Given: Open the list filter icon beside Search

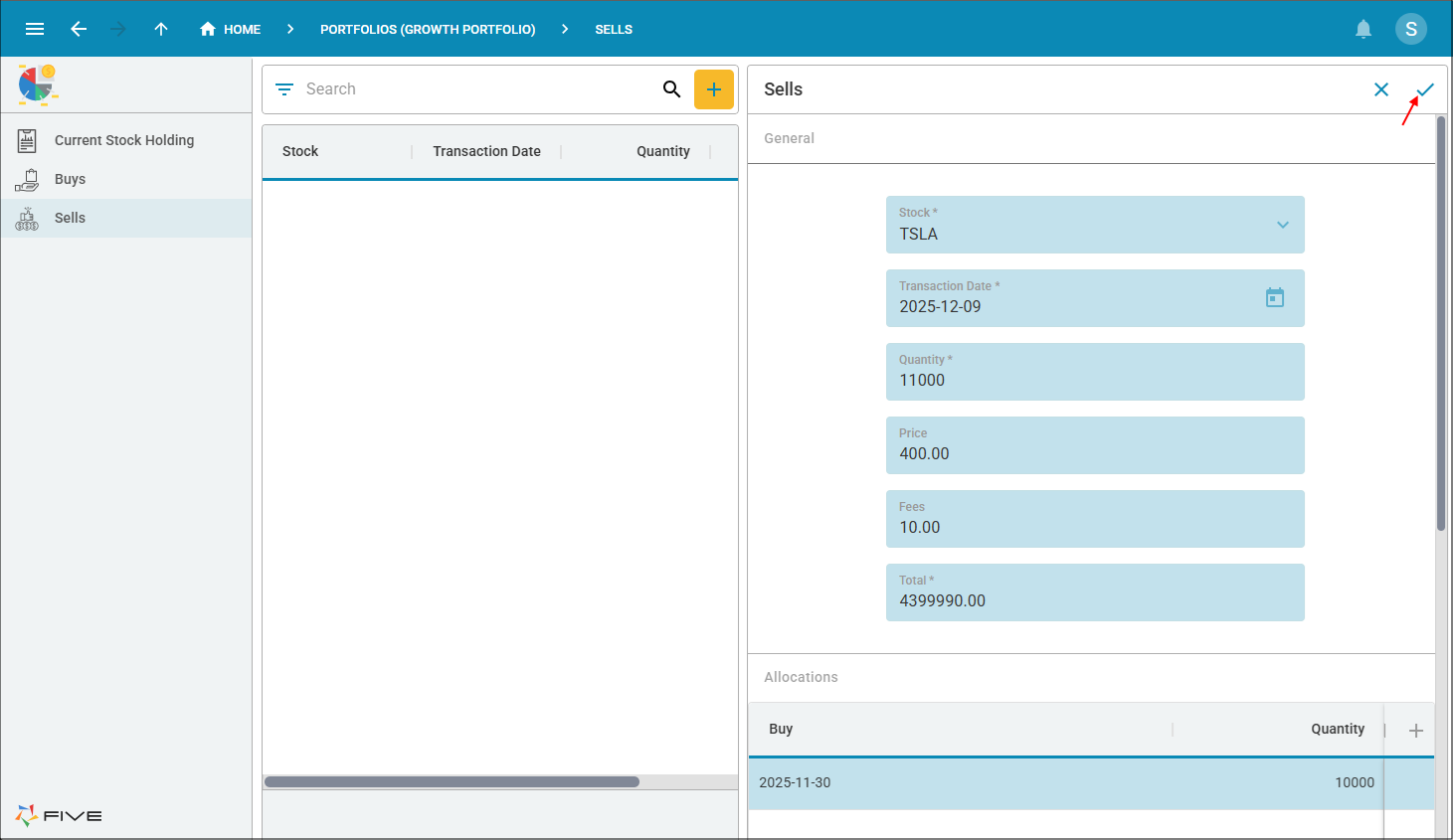Looking at the screenshot, I should pyautogui.click(x=284, y=89).
